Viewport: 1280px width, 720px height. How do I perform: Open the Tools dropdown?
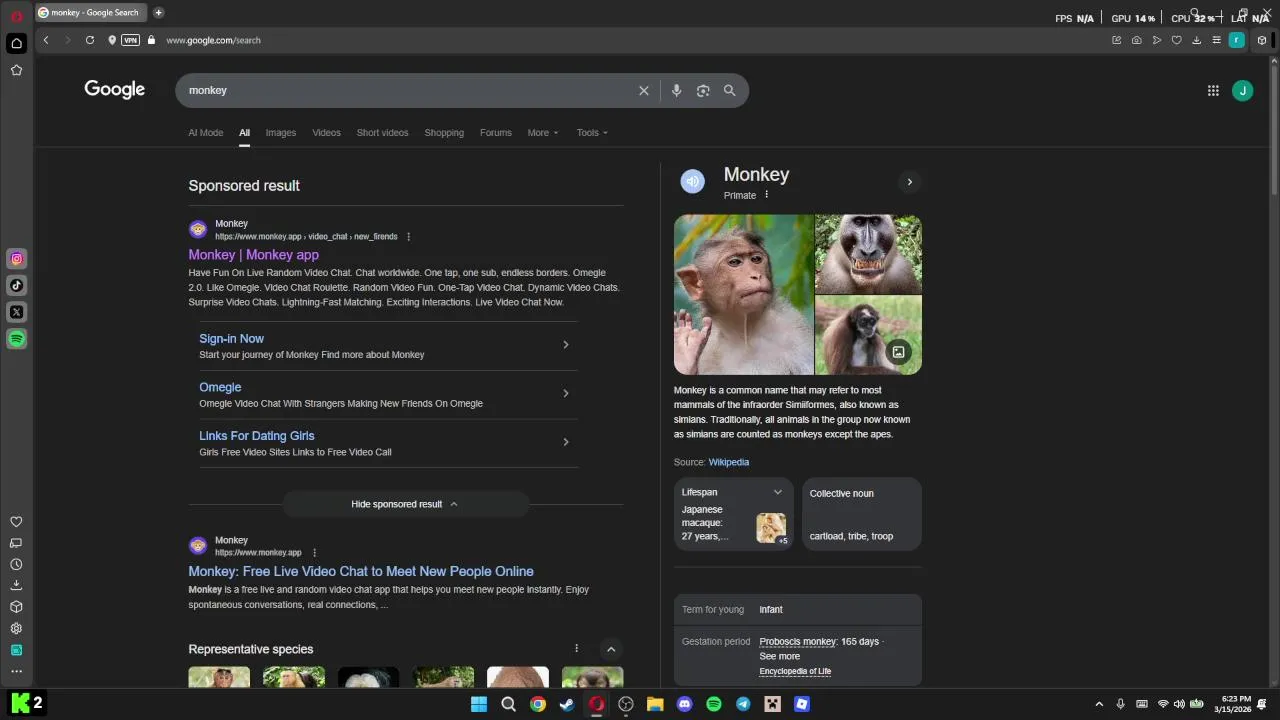(592, 132)
